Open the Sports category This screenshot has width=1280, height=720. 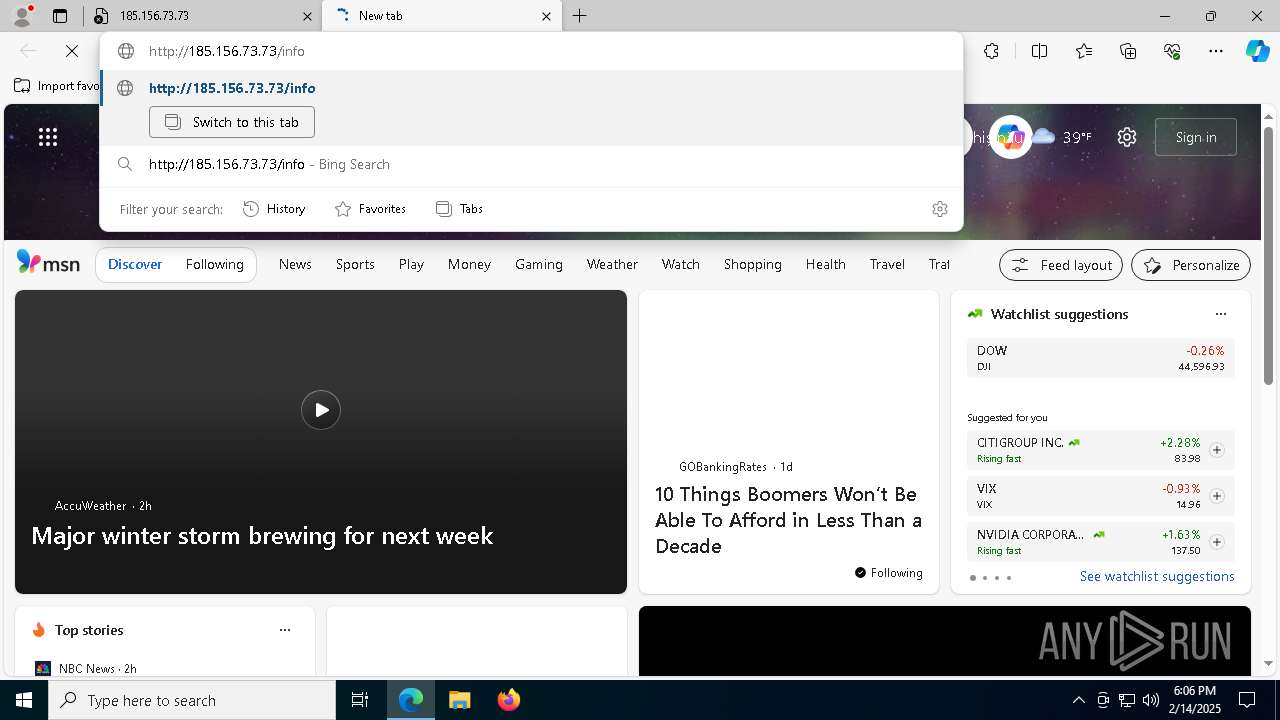[x=355, y=264]
